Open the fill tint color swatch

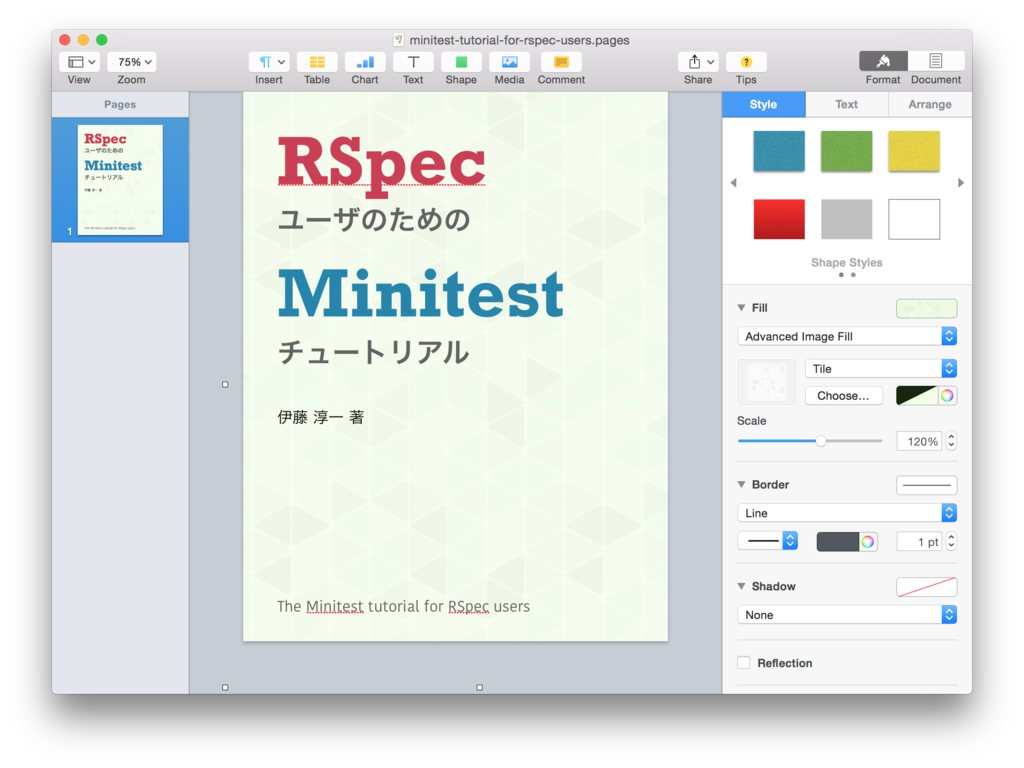click(917, 396)
